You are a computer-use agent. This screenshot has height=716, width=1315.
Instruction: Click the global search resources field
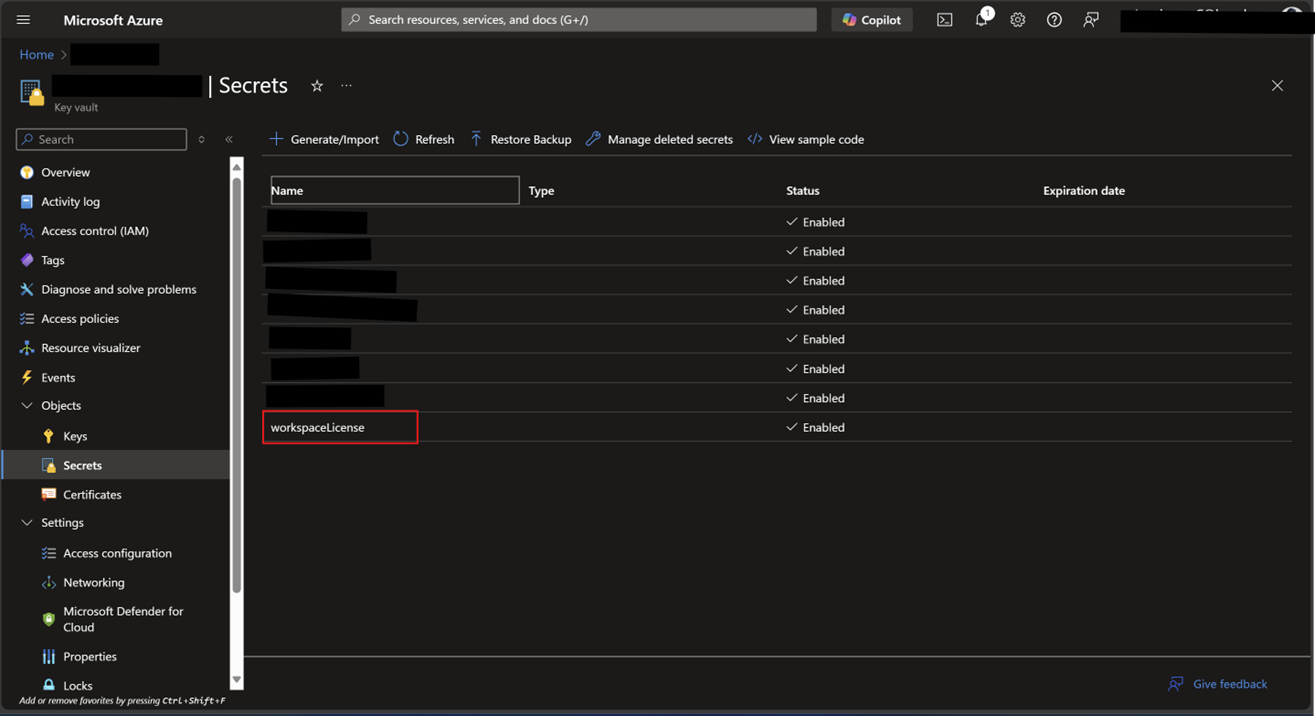pyautogui.click(x=580, y=20)
